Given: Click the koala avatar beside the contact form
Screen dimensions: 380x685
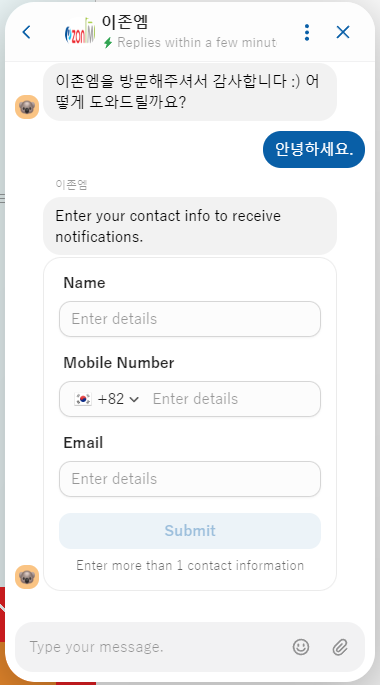Looking at the screenshot, I should click(27, 577).
